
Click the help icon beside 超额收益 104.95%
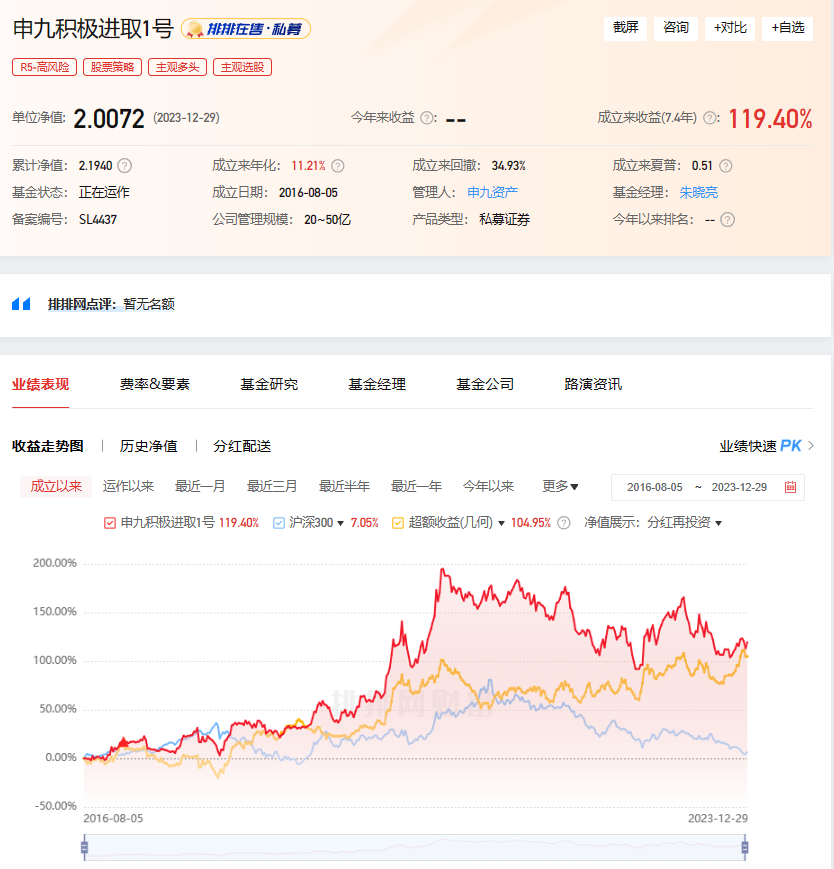[564, 523]
